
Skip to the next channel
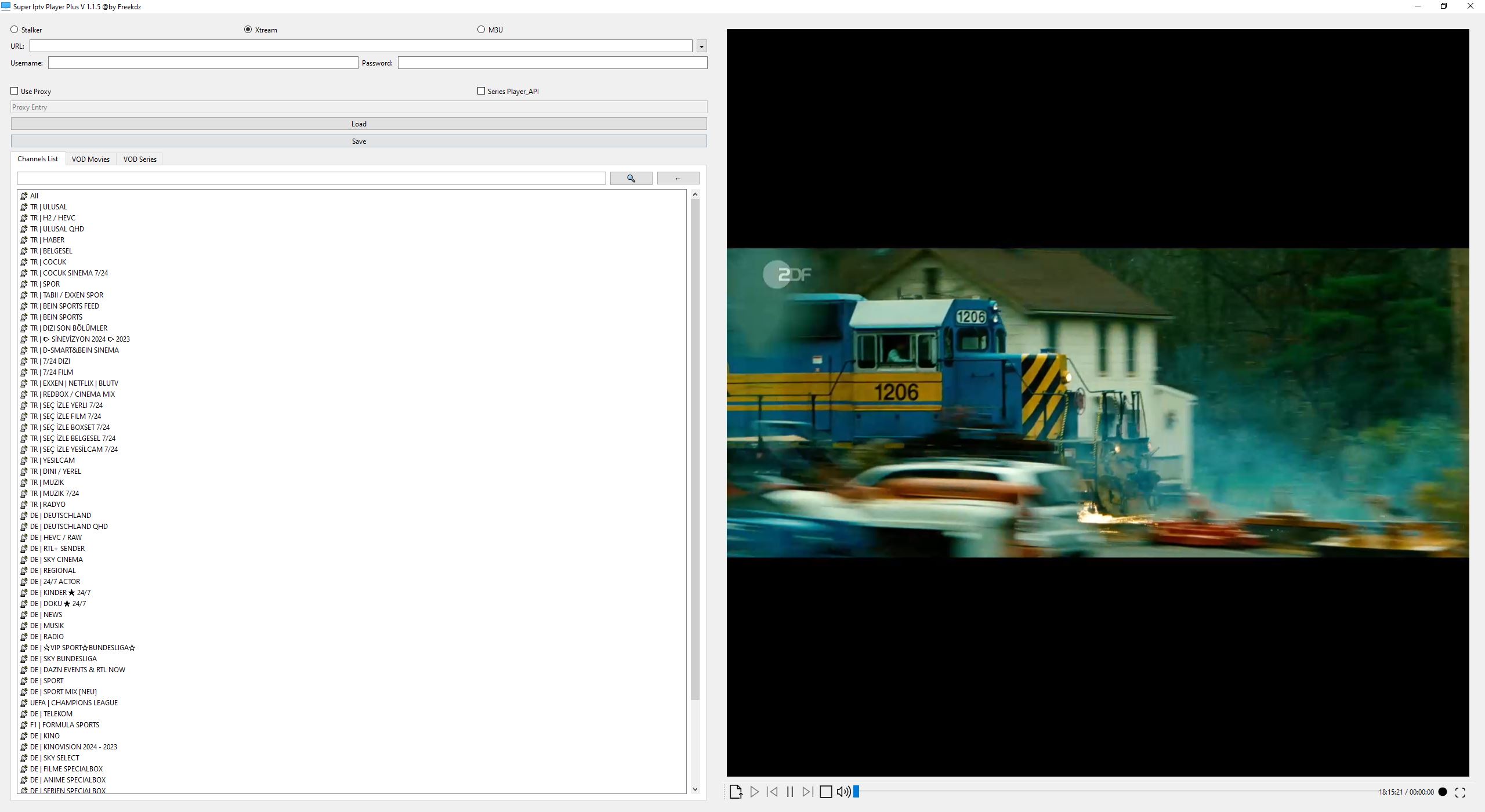tap(807, 792)
